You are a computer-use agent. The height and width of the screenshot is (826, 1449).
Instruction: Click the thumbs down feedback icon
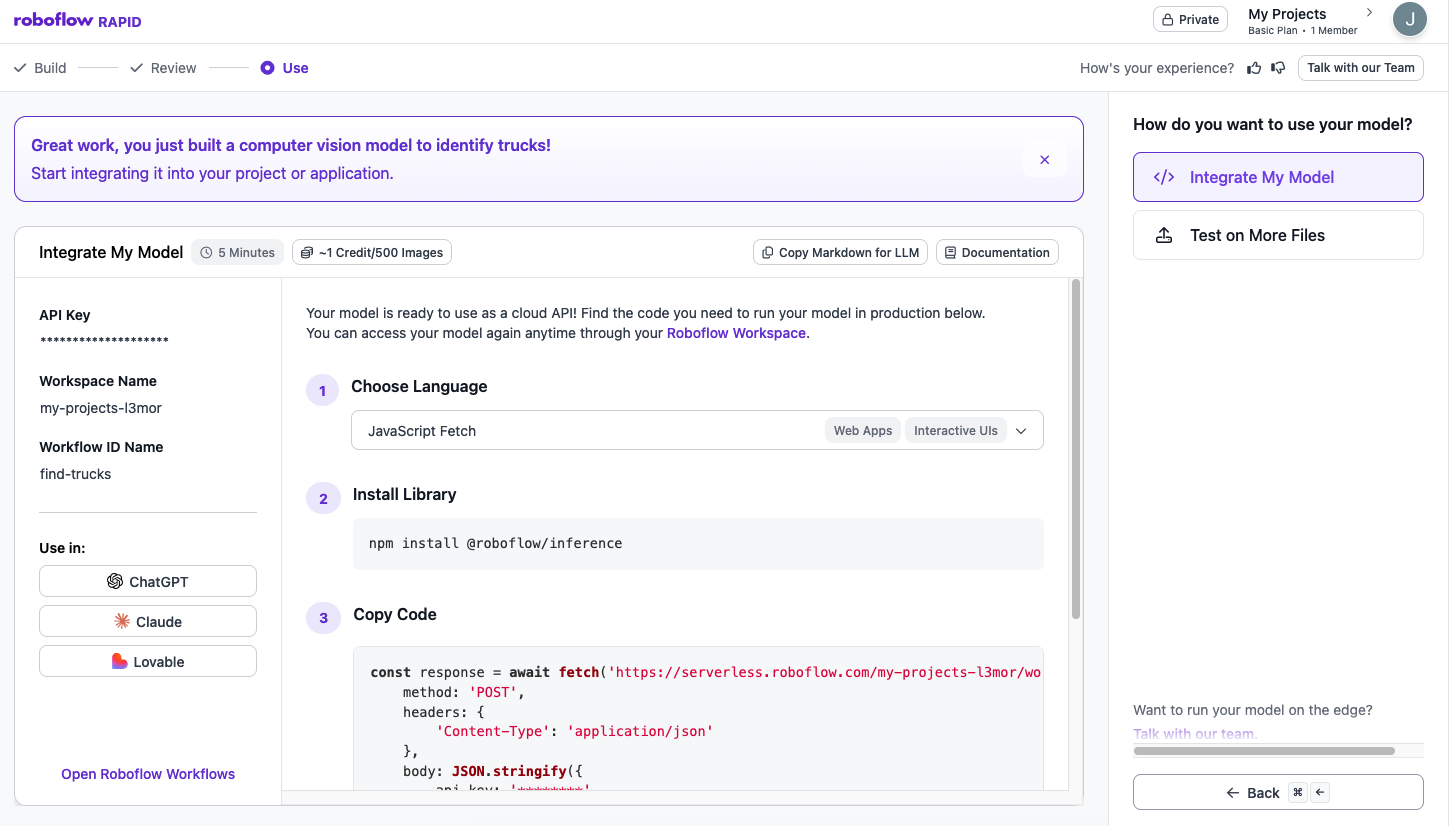(x=1278, y=68)
